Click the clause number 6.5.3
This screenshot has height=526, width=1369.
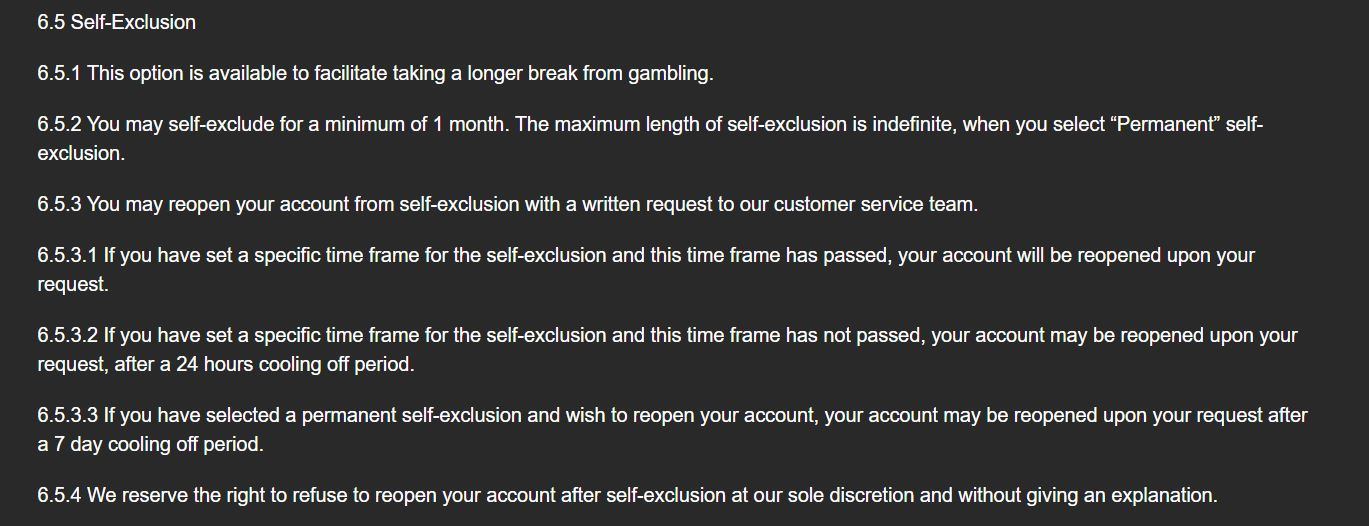coord(59,204)
